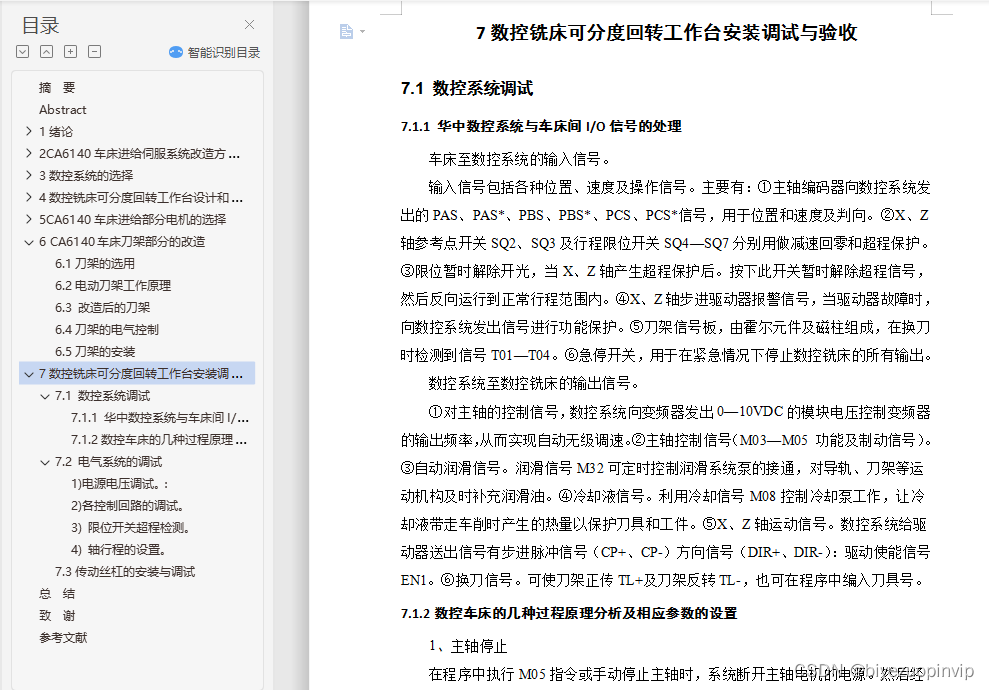Open the dropdown arrow next to page icon

[x=362, y=31]
